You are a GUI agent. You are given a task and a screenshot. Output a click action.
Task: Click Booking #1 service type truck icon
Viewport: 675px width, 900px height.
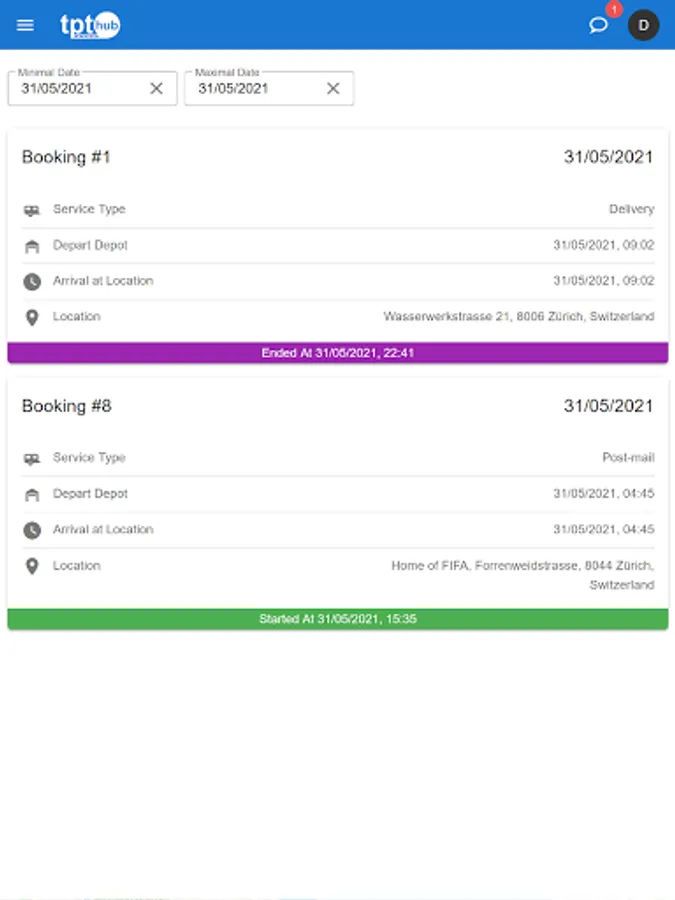tap(32, 210)
